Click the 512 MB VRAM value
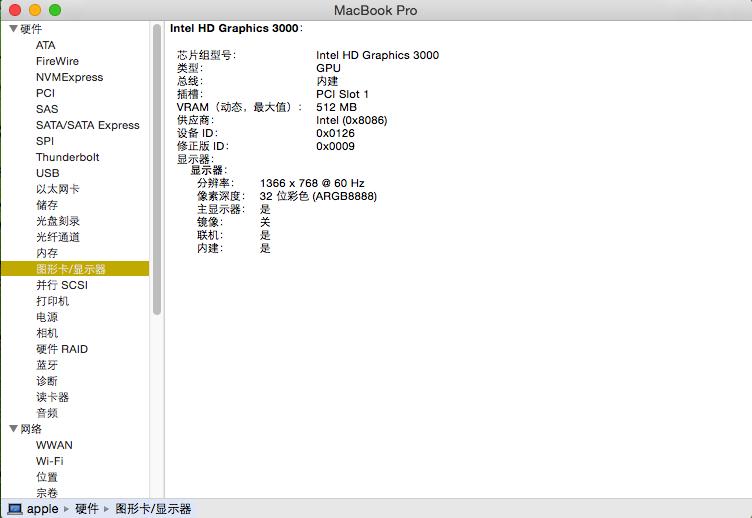752x518 pixels. (336, 107)
